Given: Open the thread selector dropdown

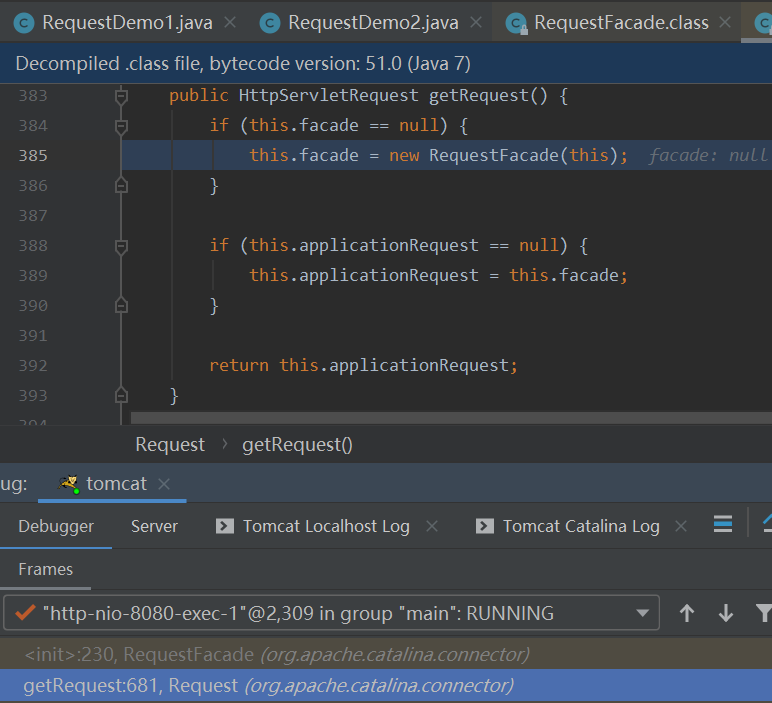Looking at the screenshot, I should click(642, 613).
